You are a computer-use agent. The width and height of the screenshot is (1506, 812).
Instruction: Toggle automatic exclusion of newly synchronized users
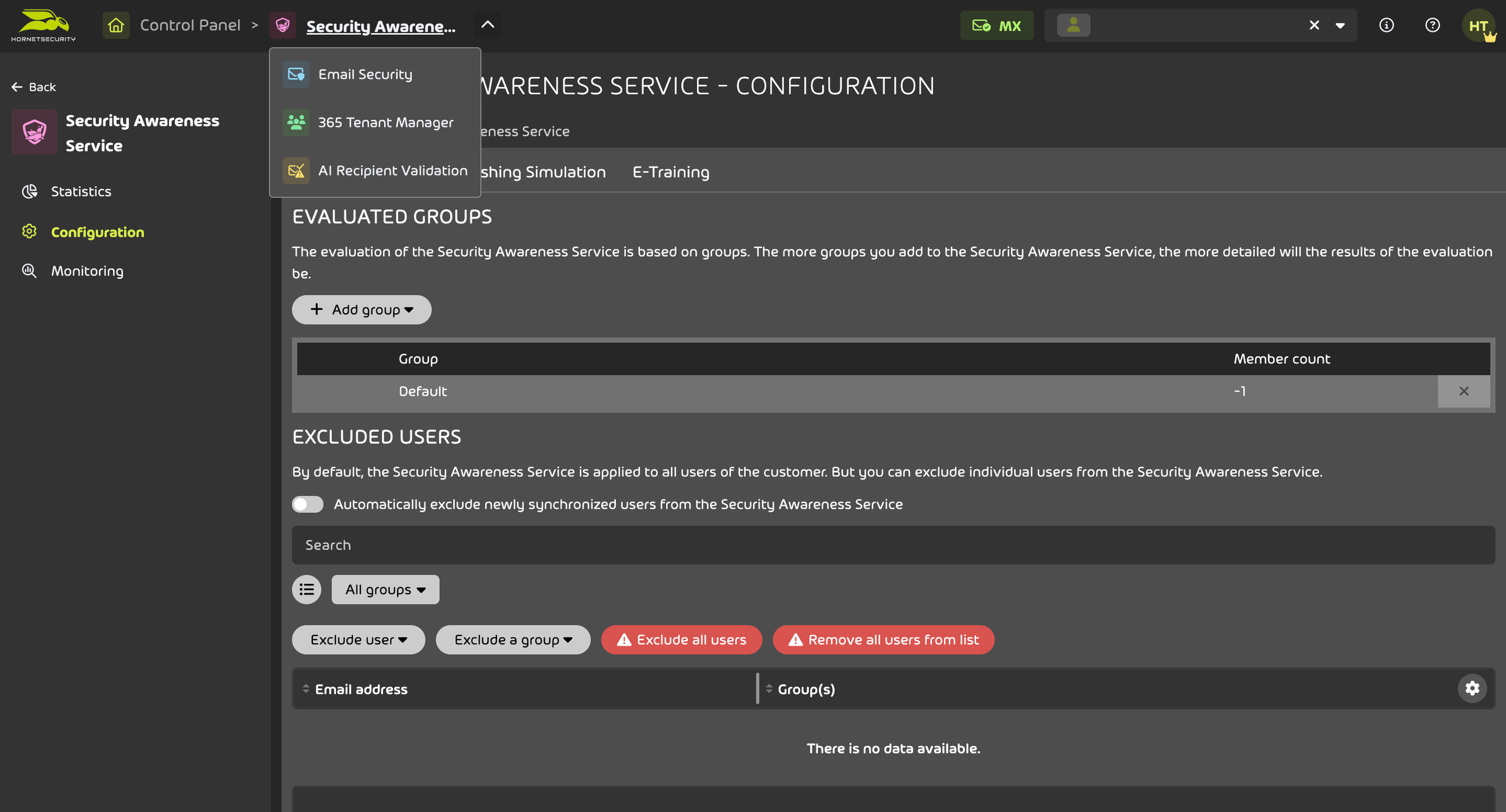tap(308, 504)
